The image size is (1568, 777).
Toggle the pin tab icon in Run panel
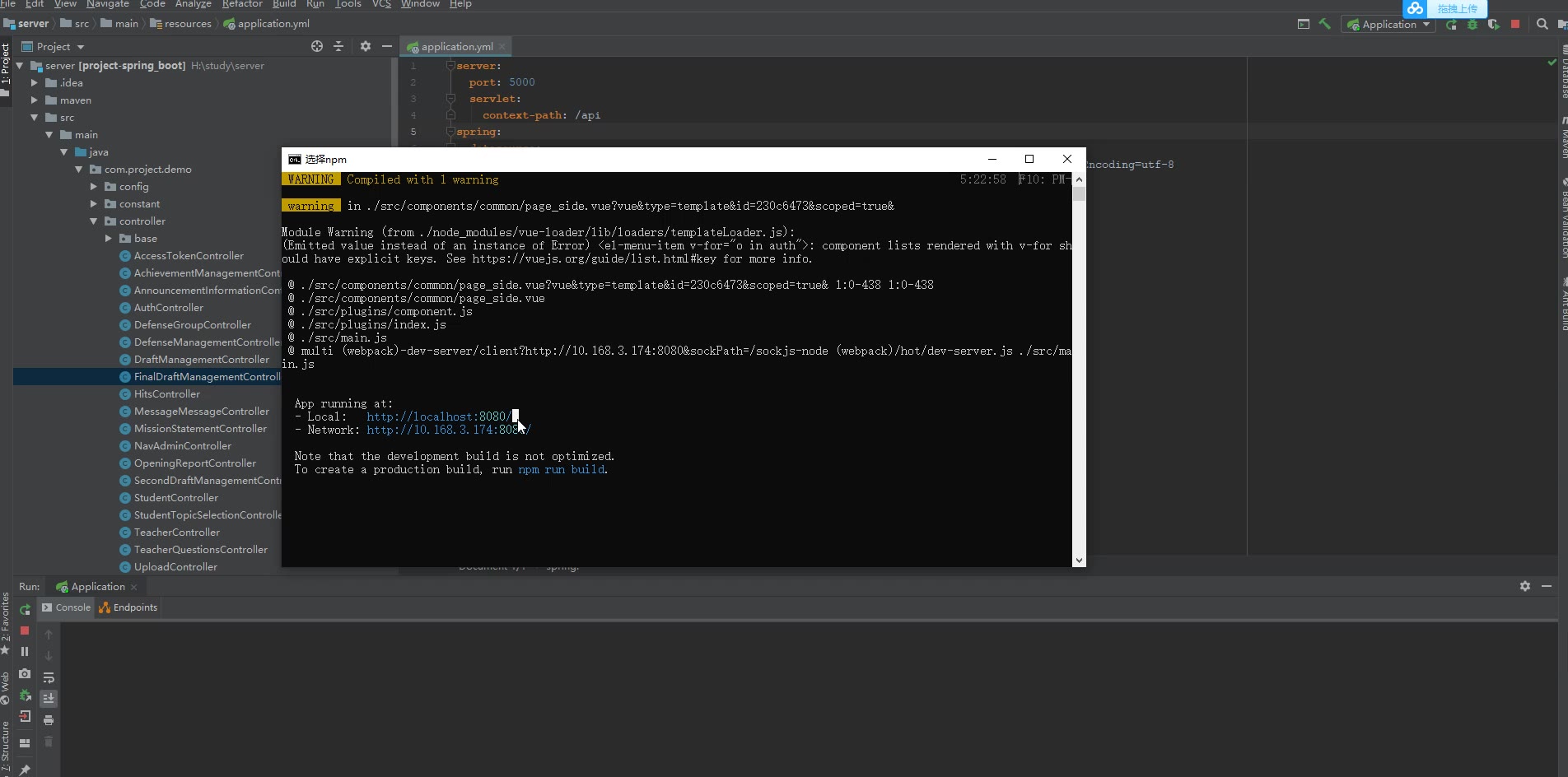tap(25, 770)
